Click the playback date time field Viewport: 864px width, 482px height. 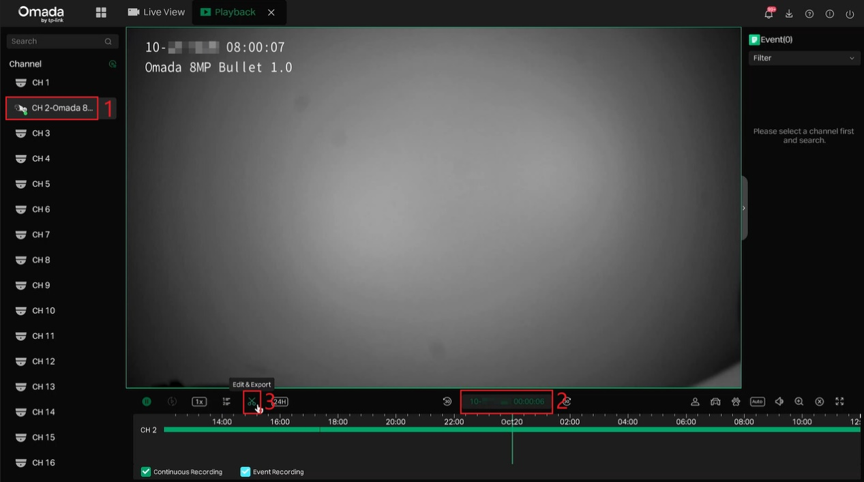pos(506,402)
